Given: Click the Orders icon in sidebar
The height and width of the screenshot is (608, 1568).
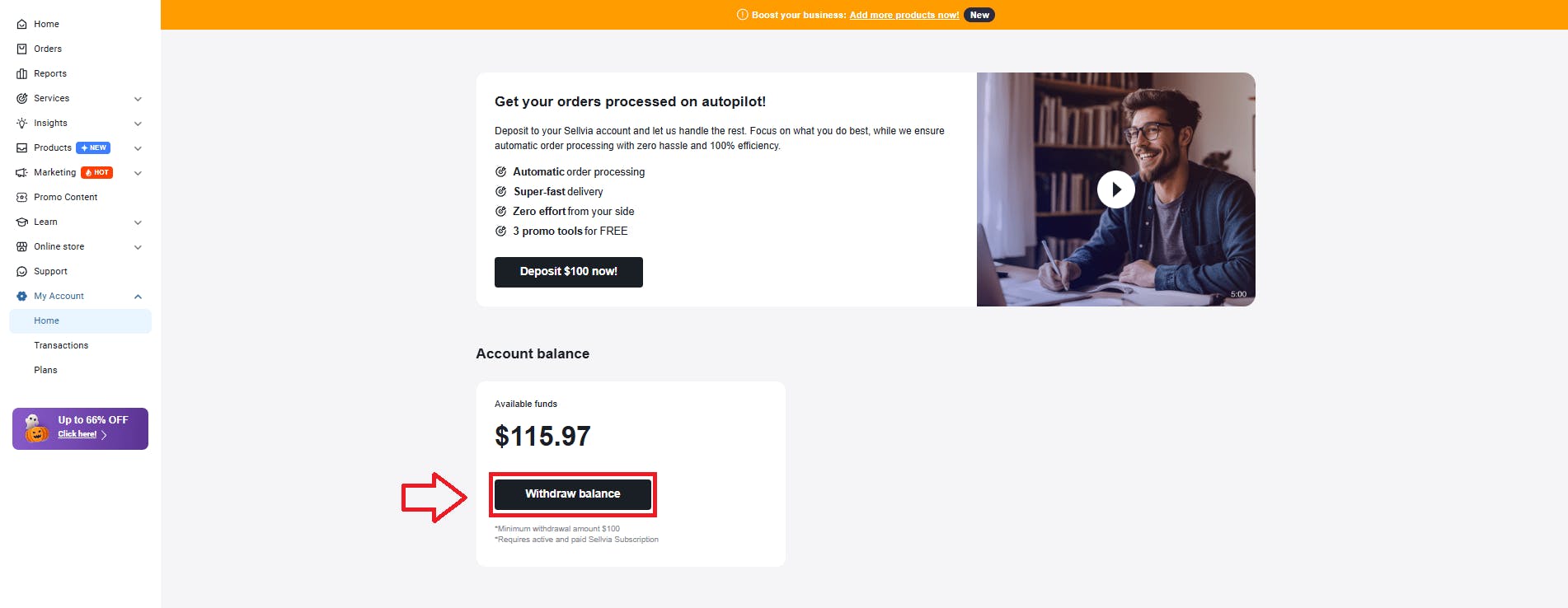Looking at the screenshot, I should click(x=22, y=49).
